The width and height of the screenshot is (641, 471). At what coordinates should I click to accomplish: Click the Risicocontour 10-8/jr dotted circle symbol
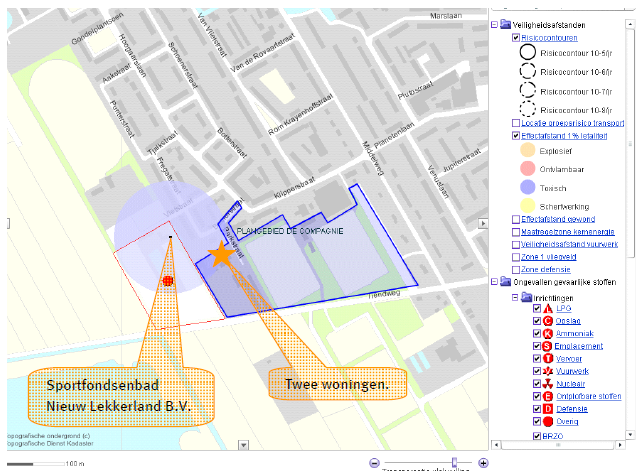[528, 110]
